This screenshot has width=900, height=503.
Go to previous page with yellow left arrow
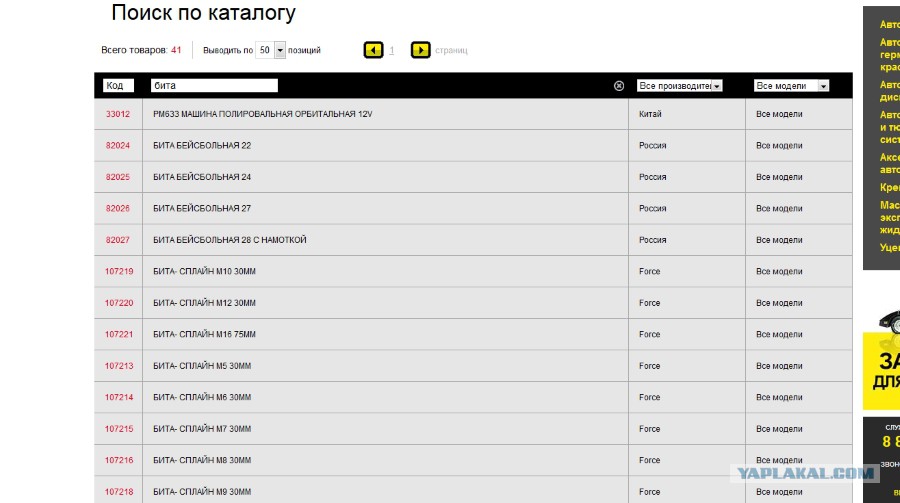(373, 50)
